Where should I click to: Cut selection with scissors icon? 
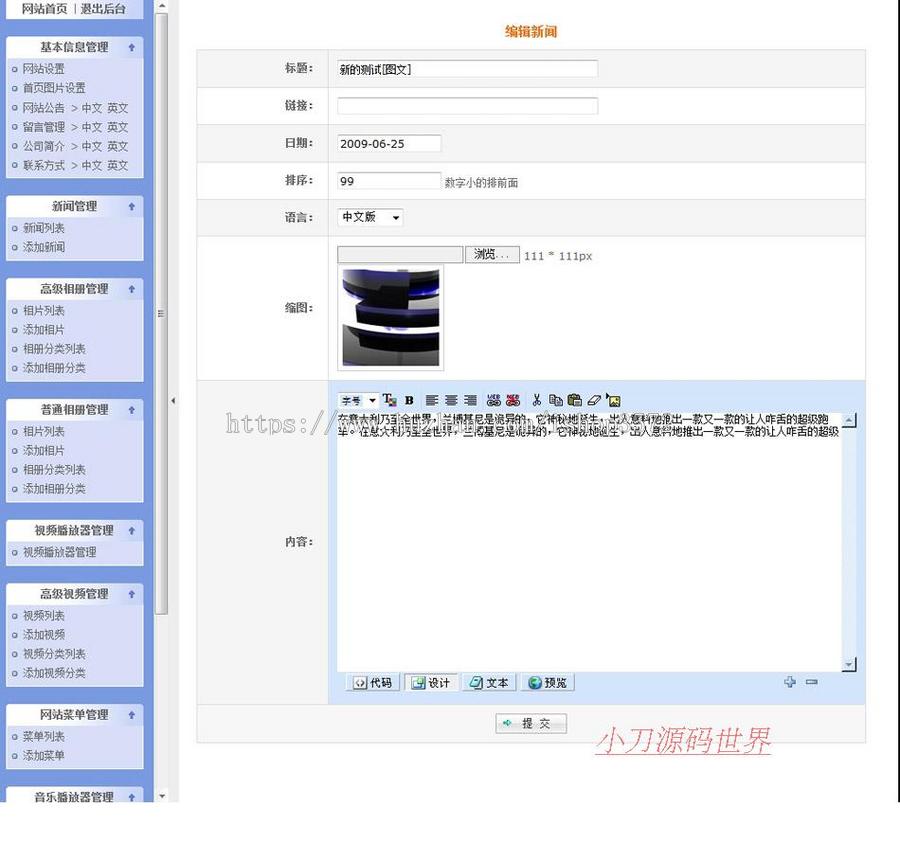[x=537, y=400]
